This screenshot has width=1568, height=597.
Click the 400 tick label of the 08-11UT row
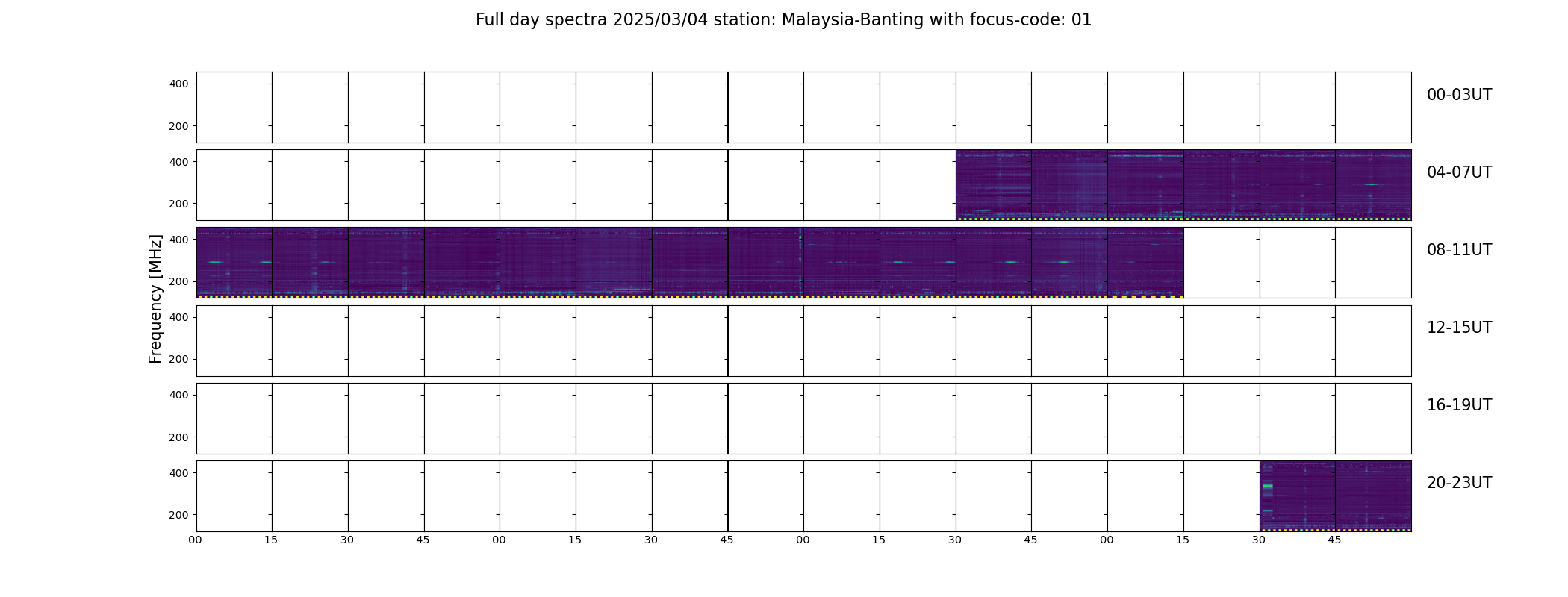point(178,240)
